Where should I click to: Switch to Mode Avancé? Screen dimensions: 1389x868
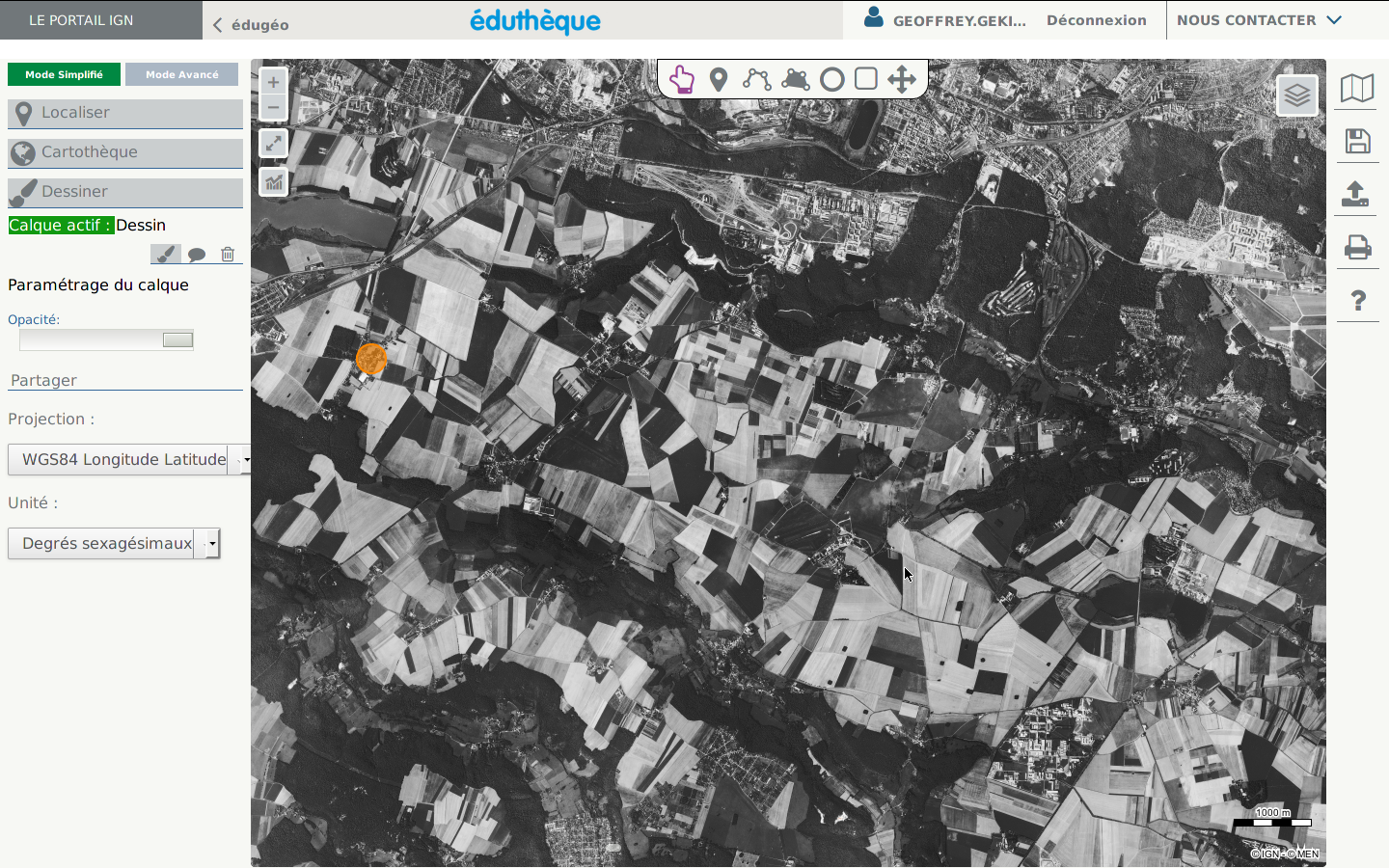(x=182, y=74)
